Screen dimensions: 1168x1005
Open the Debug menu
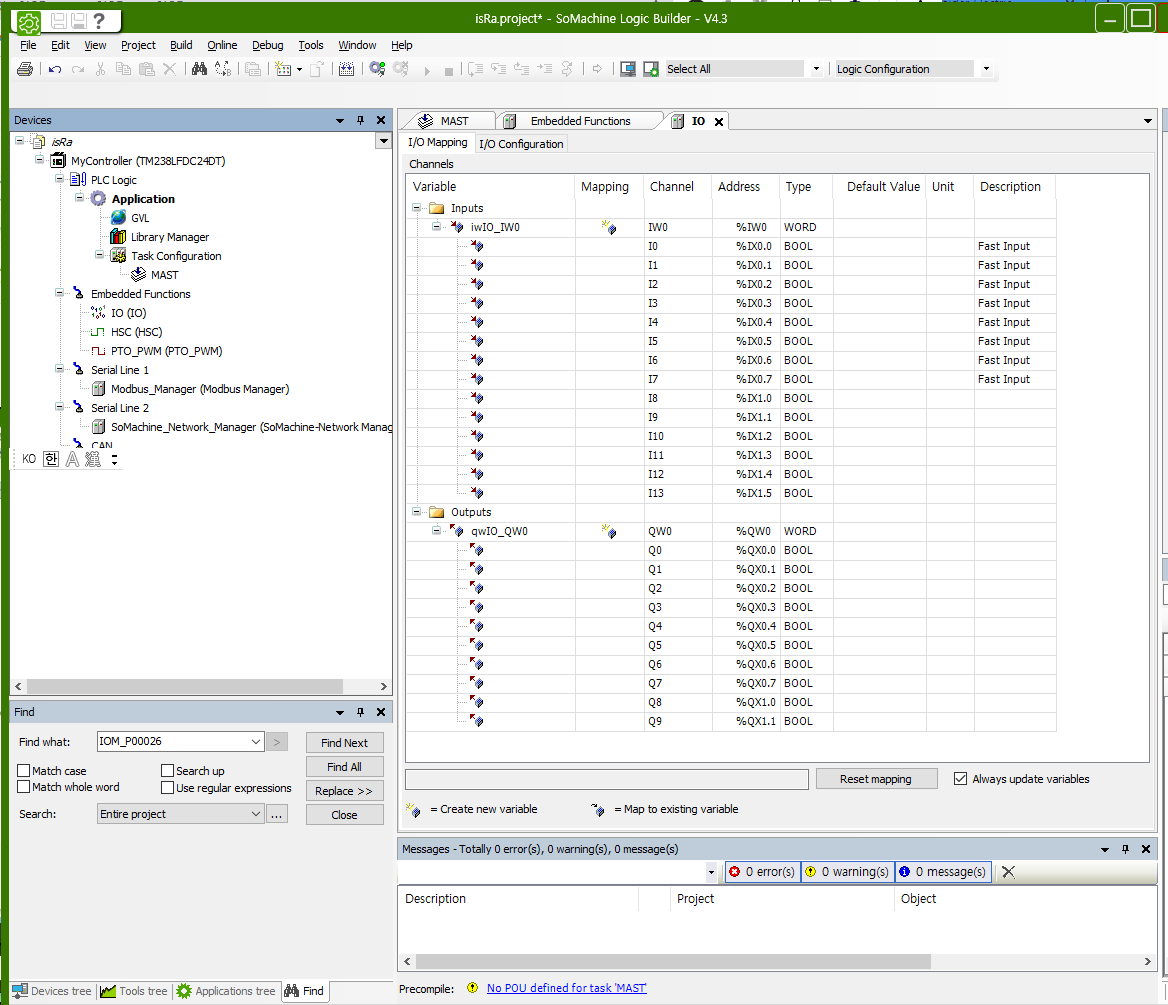point(267,45)
